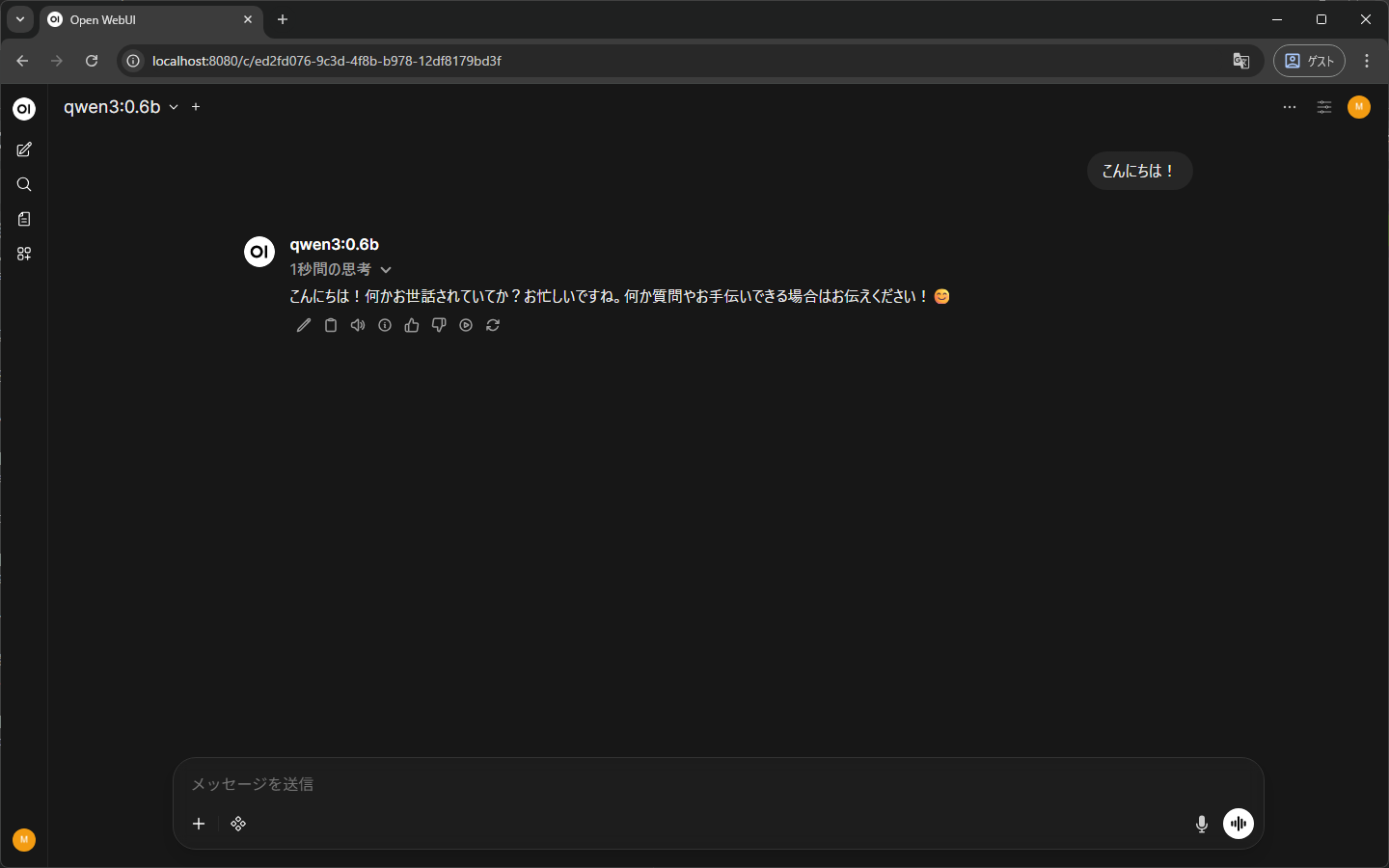Open the notes icon in sidebar
The image size is (1389, 868).
[x=24, y=219]
